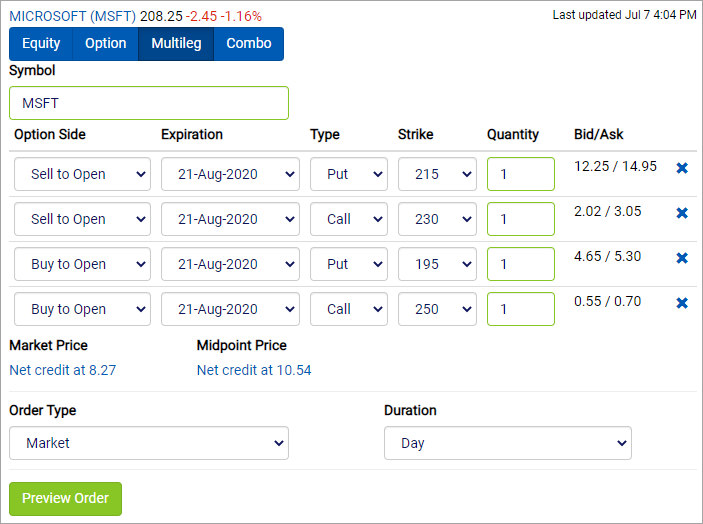Select the Multileg tab

(x=176, y=43)
